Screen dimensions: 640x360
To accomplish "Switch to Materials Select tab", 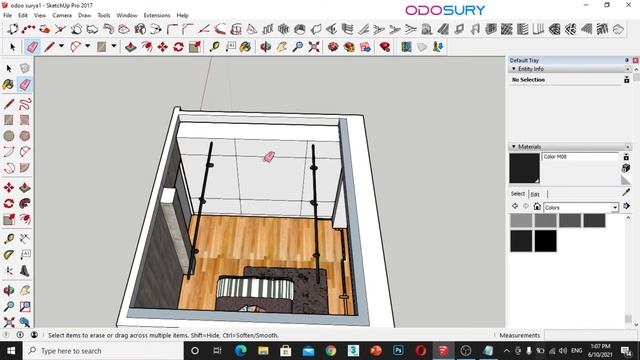I will point(518,194).
